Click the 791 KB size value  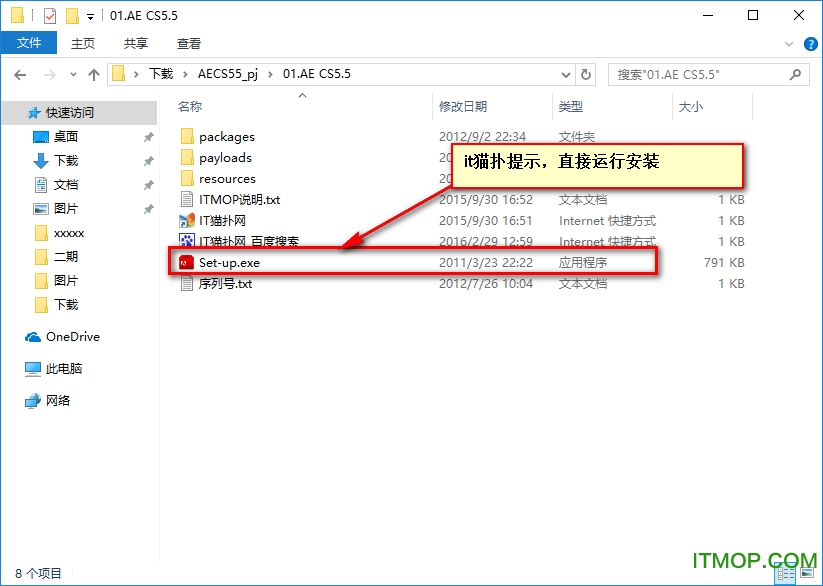click(x=724, y=263)
